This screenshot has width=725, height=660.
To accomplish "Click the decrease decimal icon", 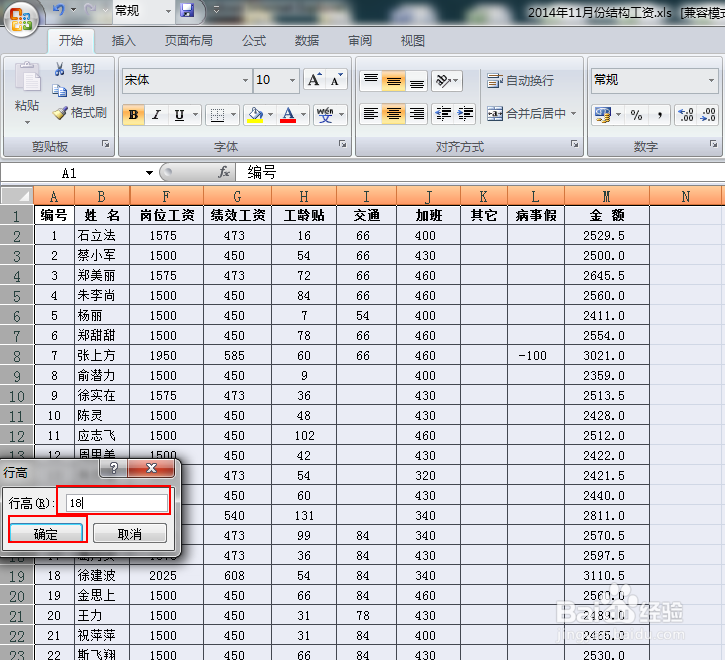I will (x=708, y=115).
